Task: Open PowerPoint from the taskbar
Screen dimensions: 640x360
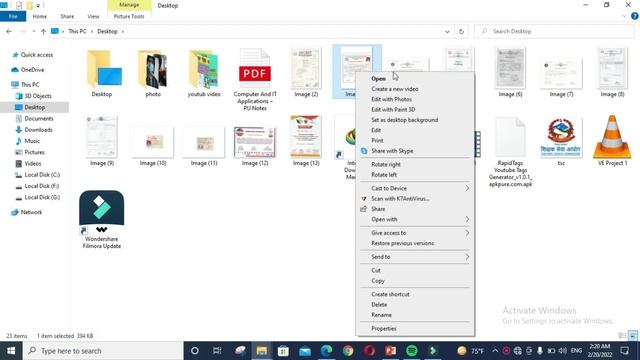Action: pyautogui.click(x=390, y=351)
